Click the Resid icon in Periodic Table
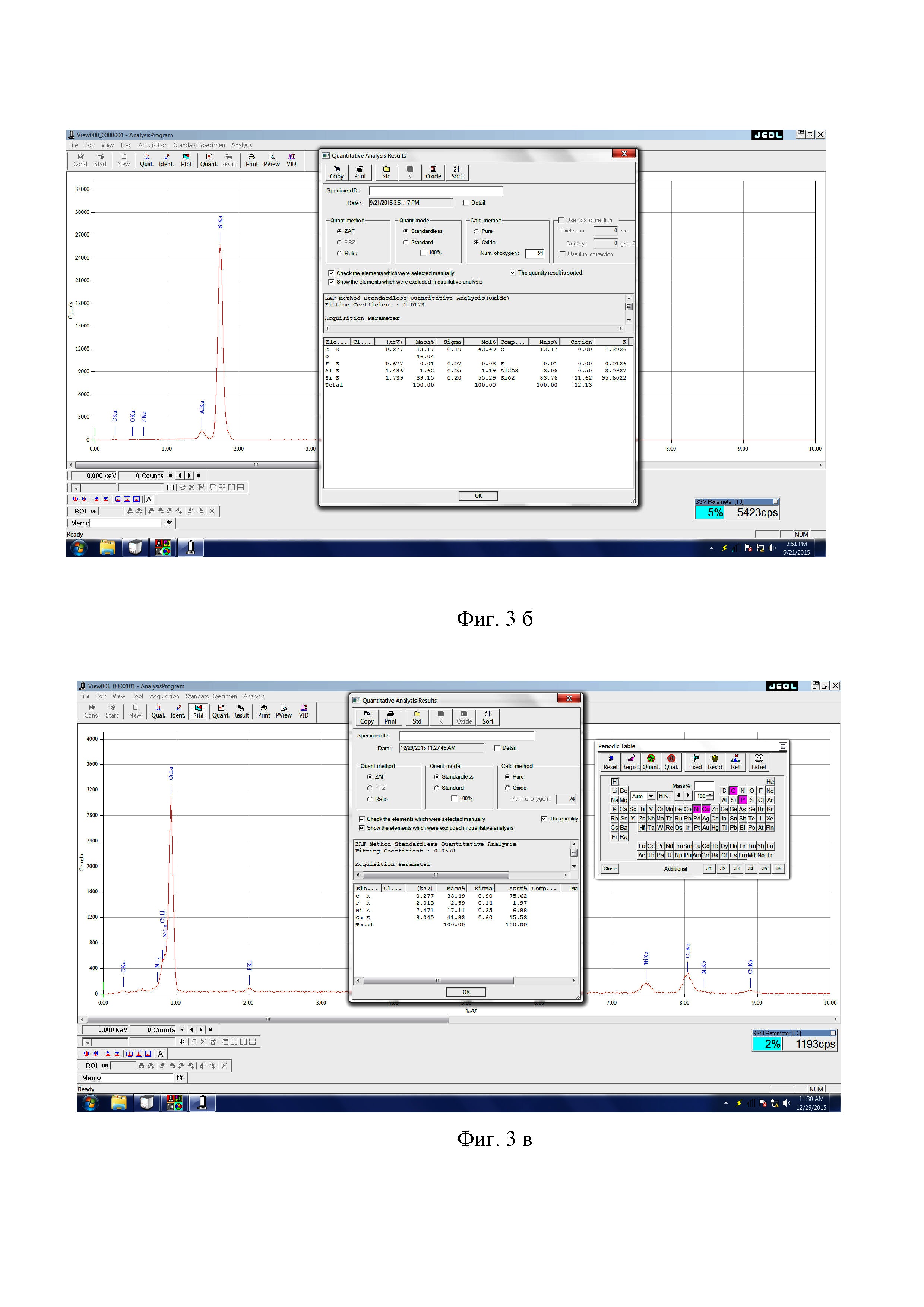924x1307 pixels. click(x=715, y=762)
